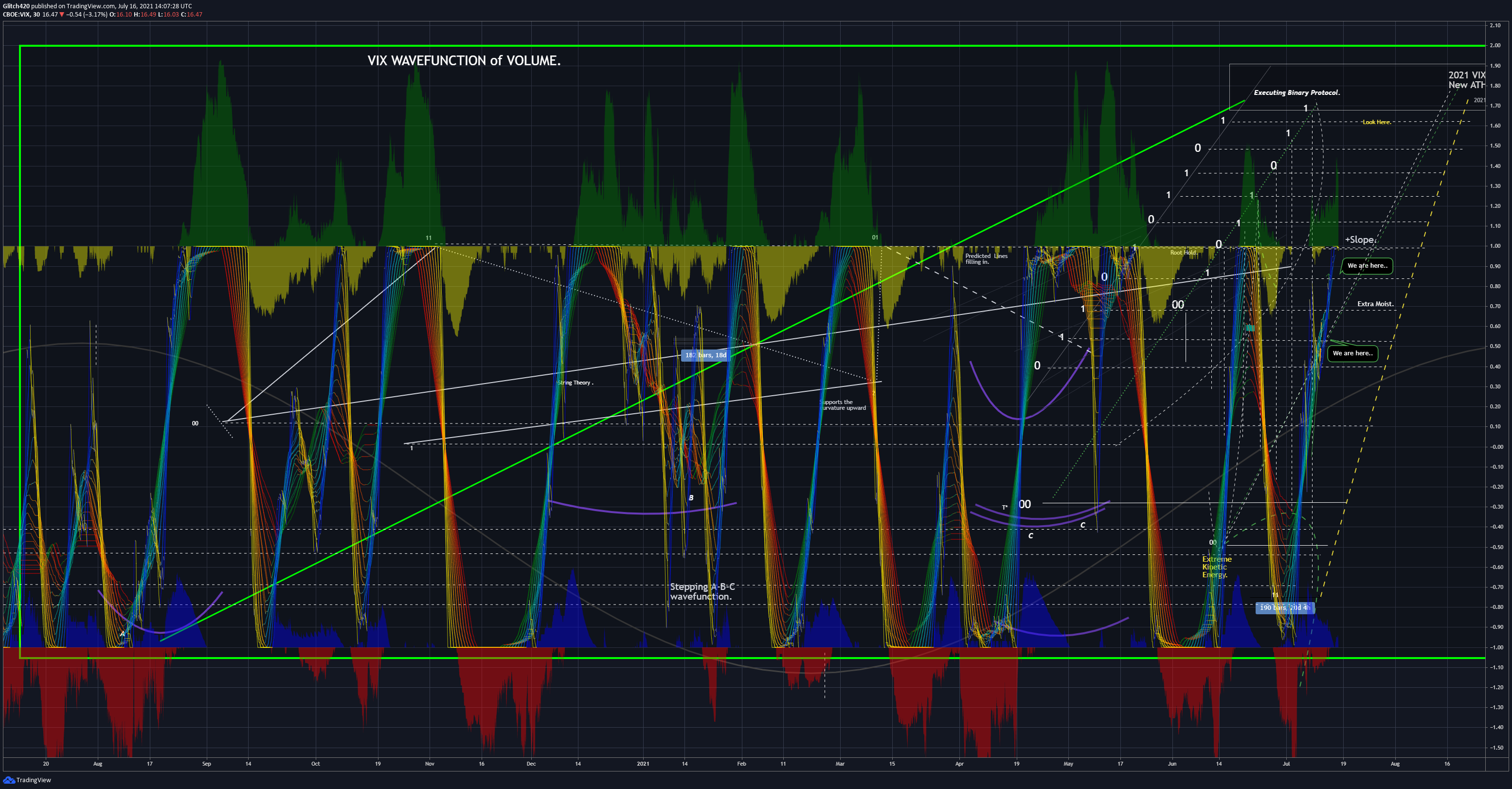Click the '2021' year marker on time axis
This screenshot has height=789, width=1512.
(643, 764)
